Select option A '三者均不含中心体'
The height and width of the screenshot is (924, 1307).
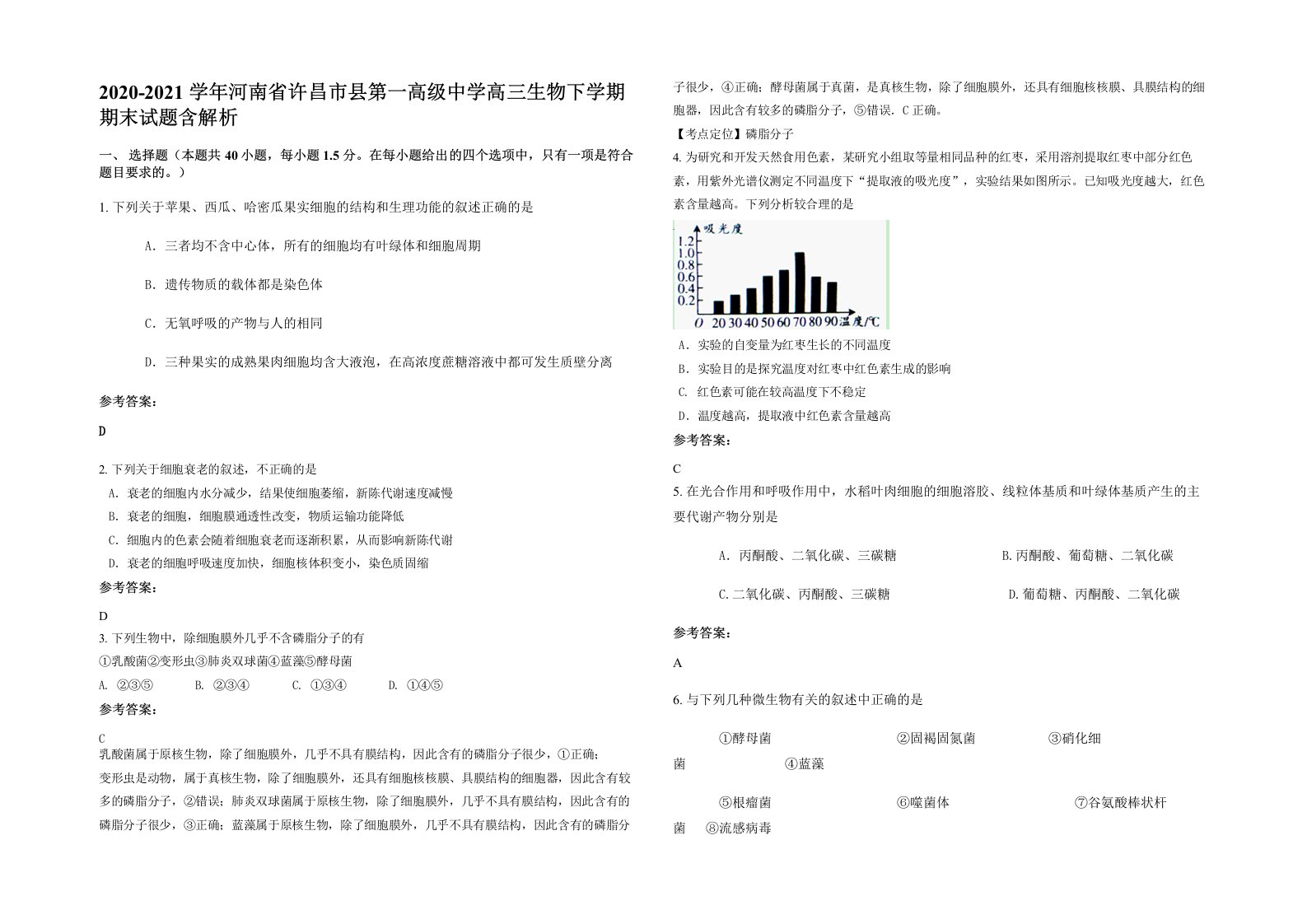312,245
